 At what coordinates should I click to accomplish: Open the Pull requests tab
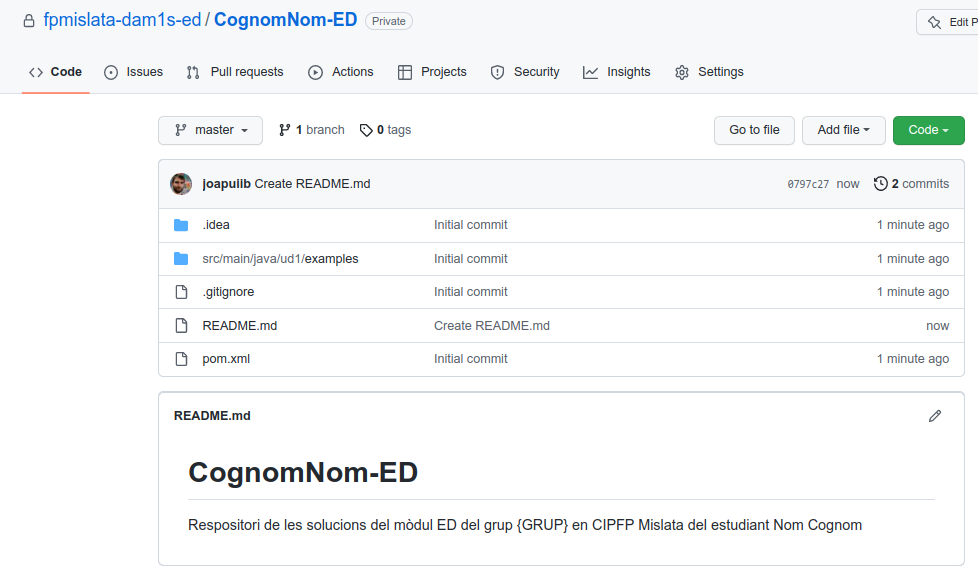pyautogui.click(x=235, y=72)
